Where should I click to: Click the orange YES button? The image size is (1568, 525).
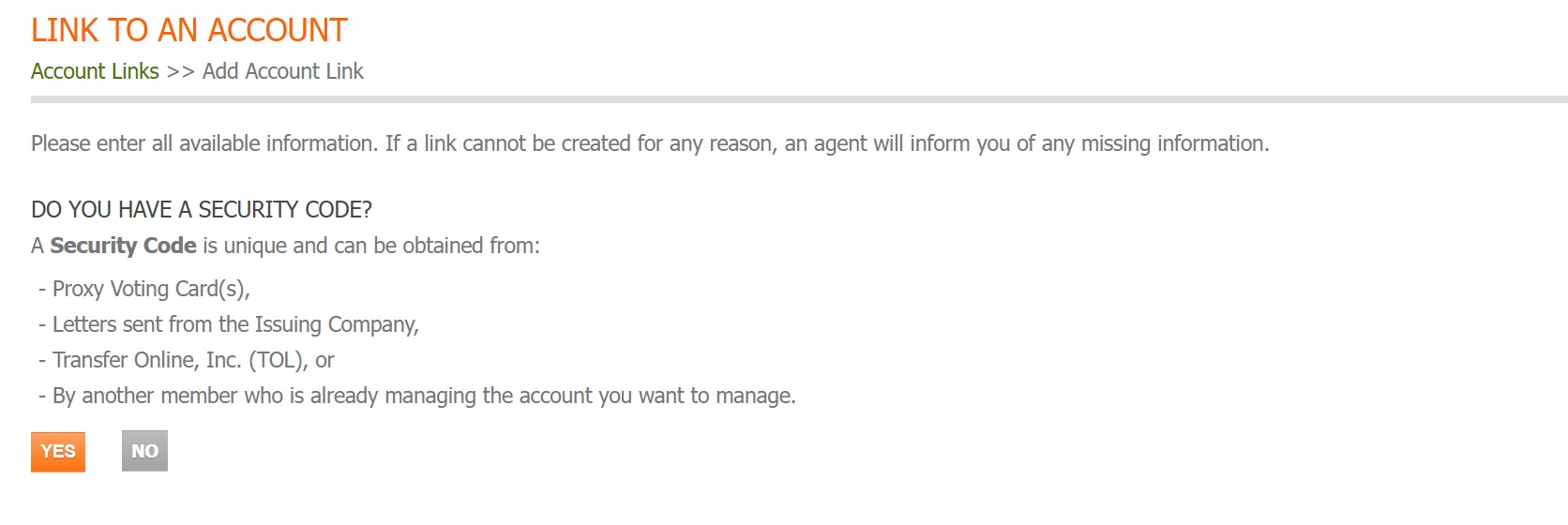pos(58,452)
